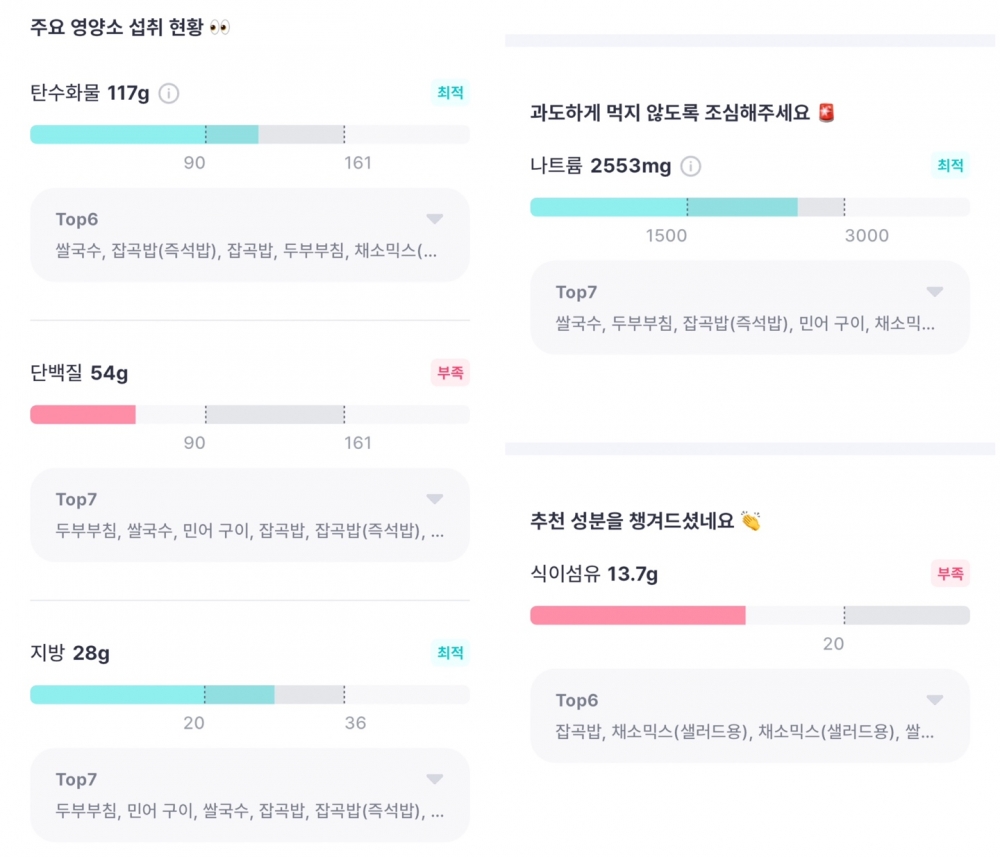
Task: Click the siren emoji after 조심해주세요
Action: tap(825, 113)
